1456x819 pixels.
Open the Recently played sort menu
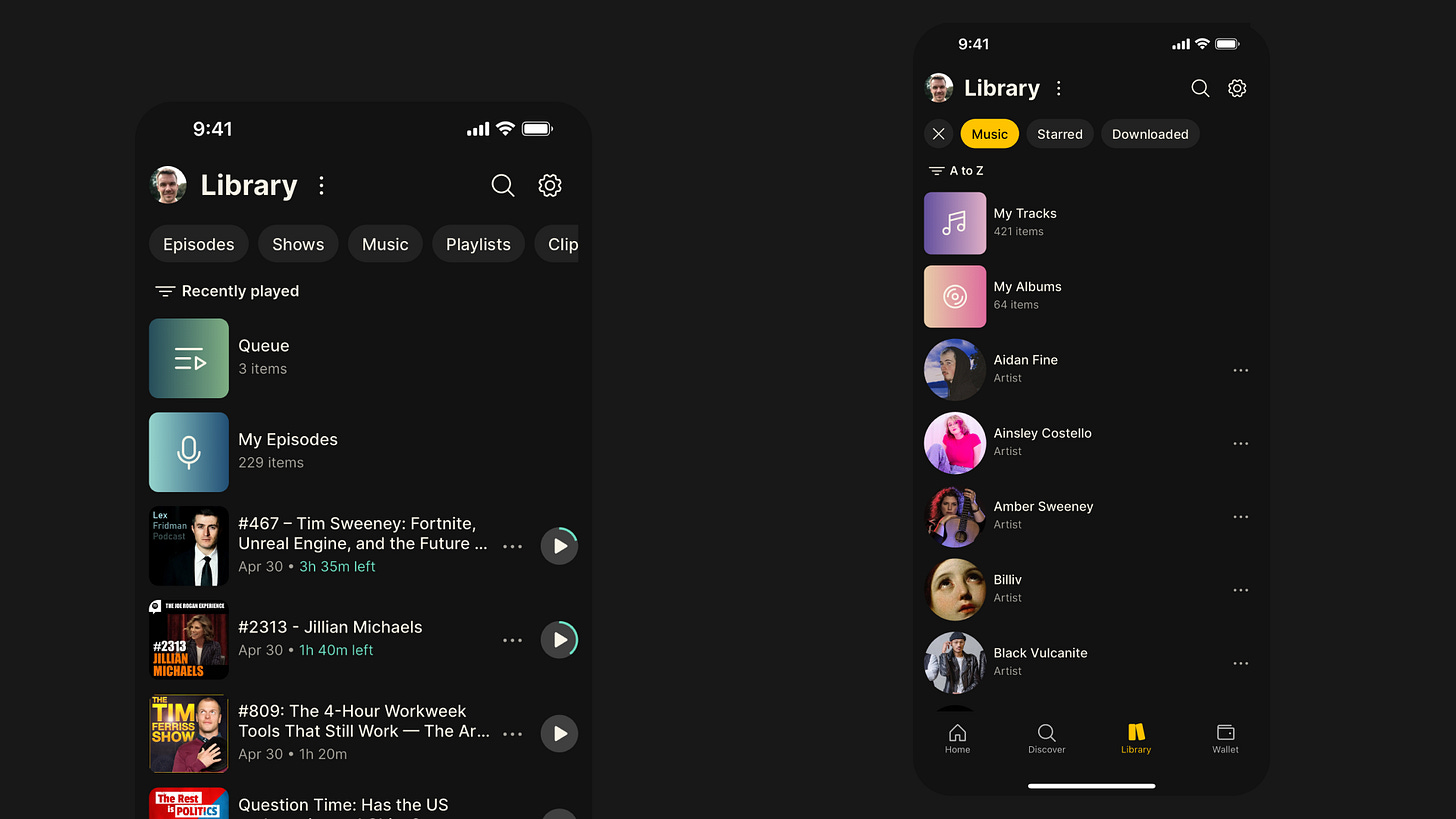coord(227,291)
